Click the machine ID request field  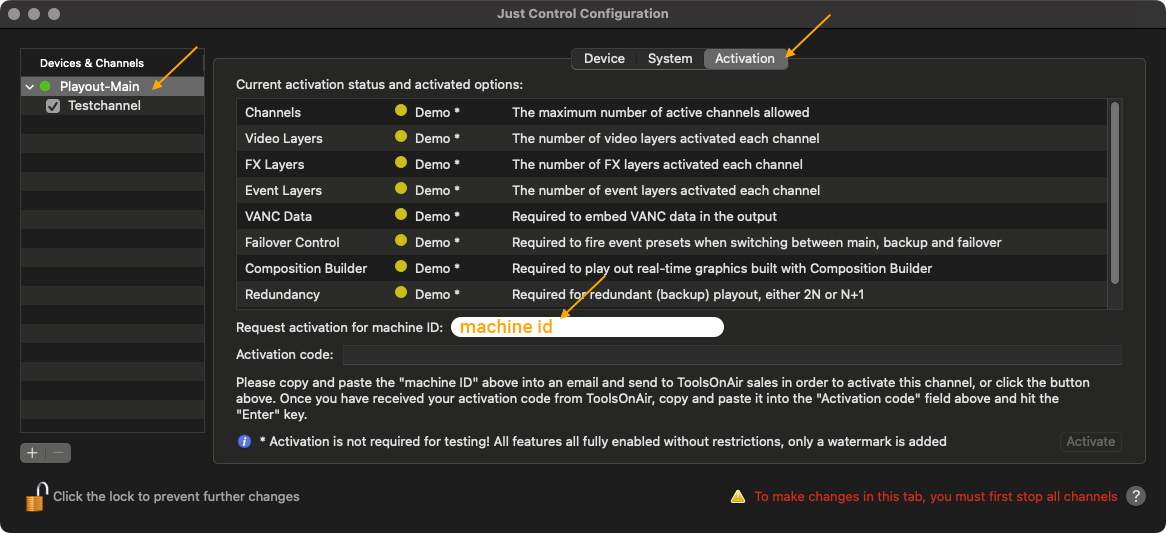coord(587,327)
